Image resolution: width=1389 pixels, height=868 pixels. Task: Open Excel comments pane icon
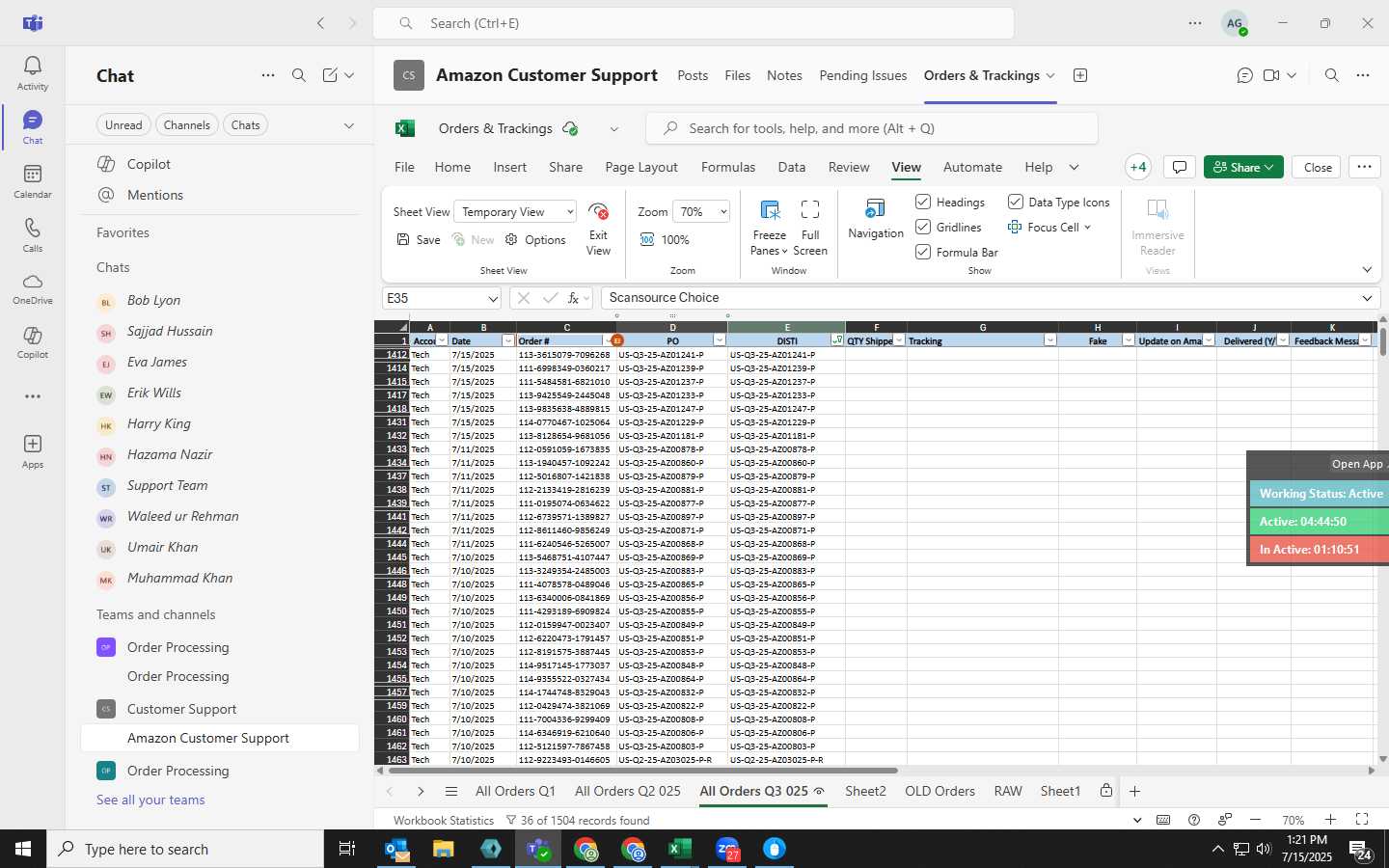[x=1179, y=167]
